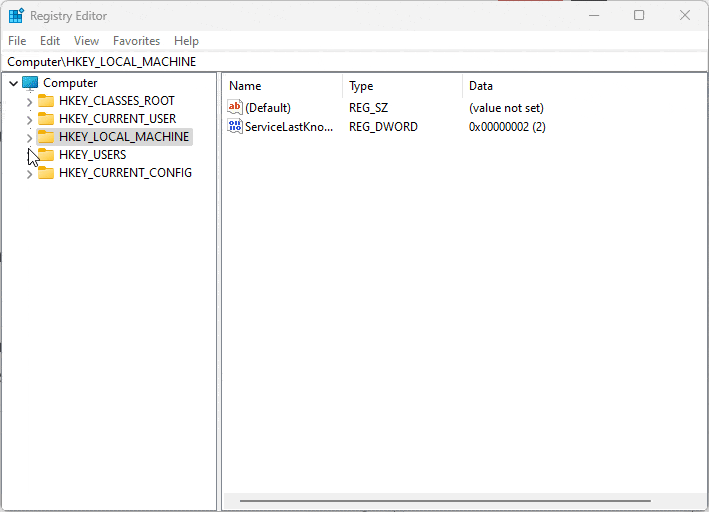Click the HKEY_USERS folder icon
Screen dimensions: 709x512
tap(46, 155)
